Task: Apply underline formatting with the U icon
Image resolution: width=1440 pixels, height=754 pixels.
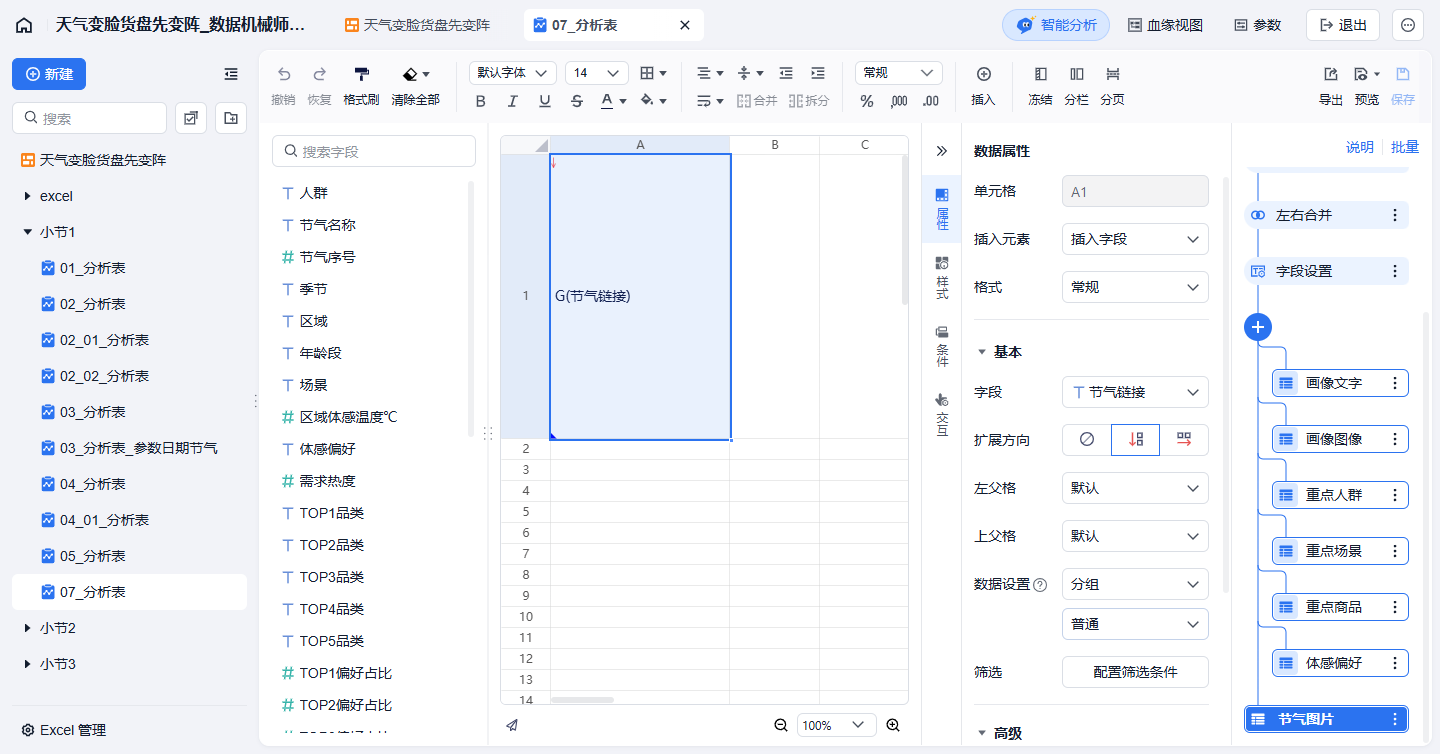Action: point(545,100)
